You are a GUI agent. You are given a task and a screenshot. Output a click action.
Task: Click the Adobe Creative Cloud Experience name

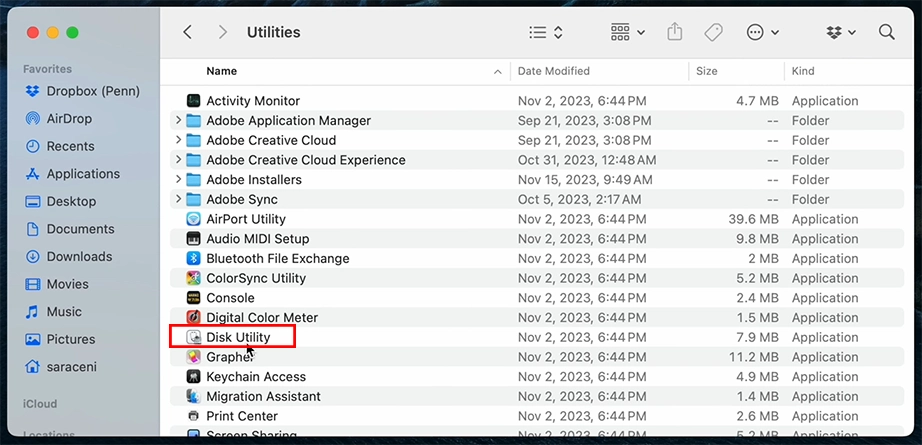[306, 160]
